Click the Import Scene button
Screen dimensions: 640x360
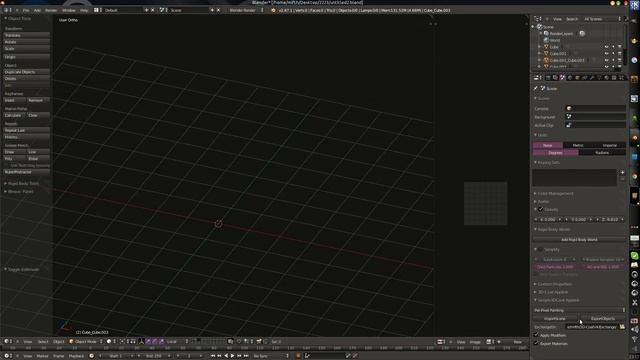556,318
